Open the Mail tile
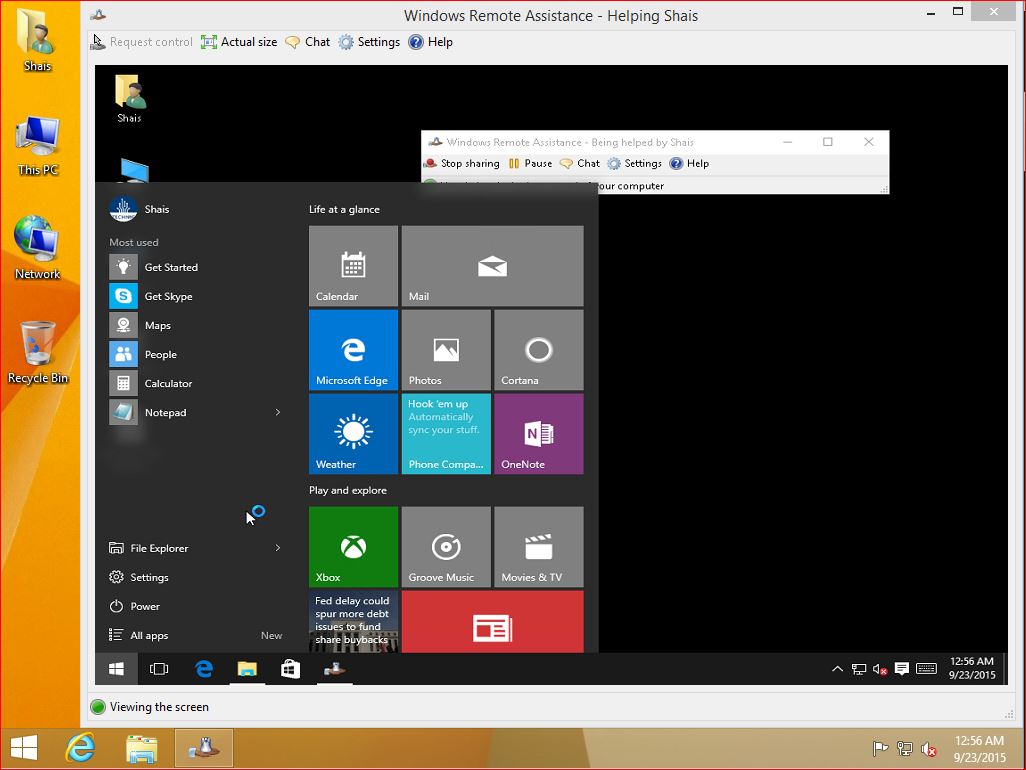This screenshot has width=1026, height=770. pos(493,266)
